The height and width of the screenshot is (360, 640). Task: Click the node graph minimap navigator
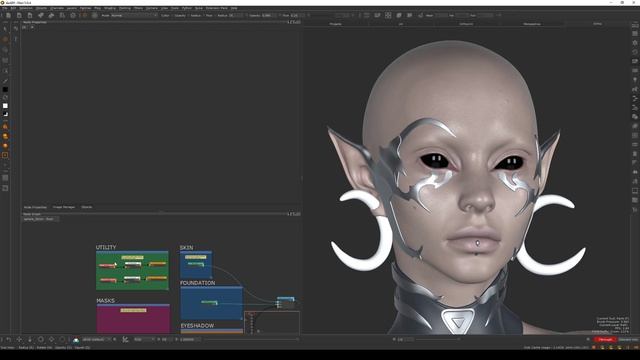272,322
